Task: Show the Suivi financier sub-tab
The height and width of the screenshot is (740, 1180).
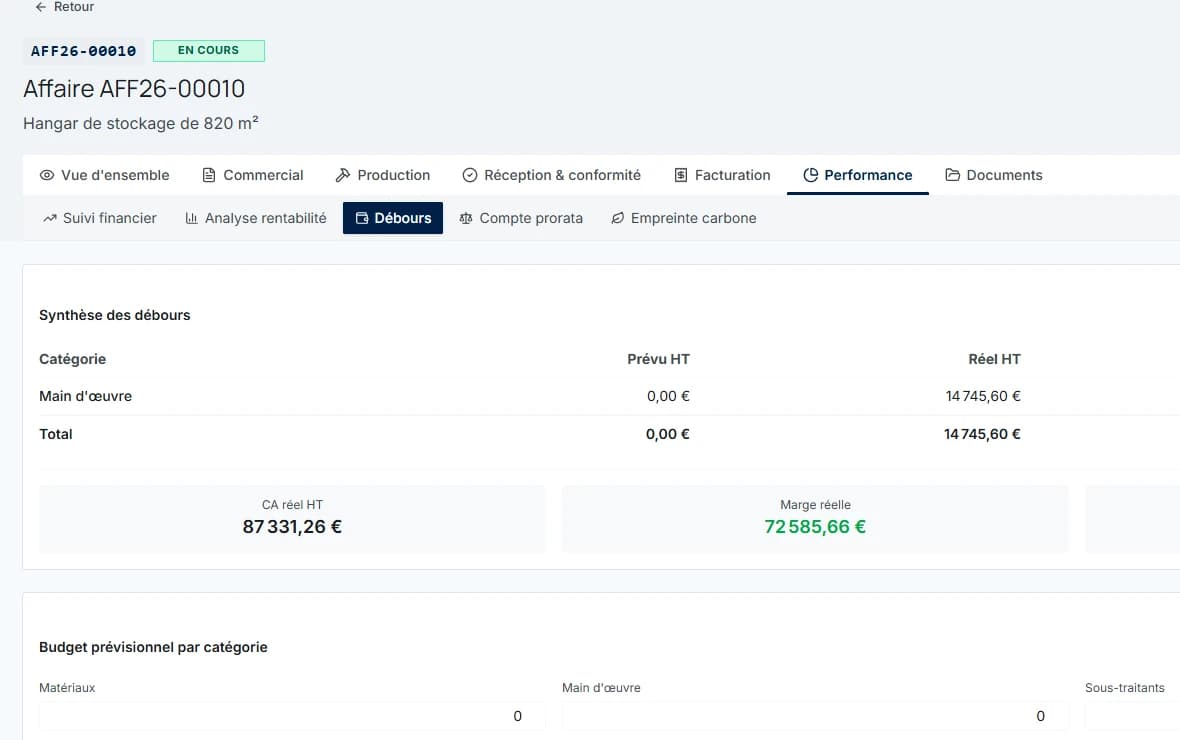Action: pyautogui.click(x=100, y=218)
